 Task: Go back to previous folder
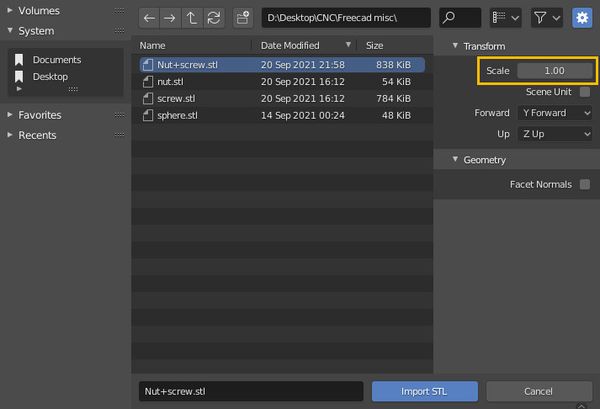(149, 18)
